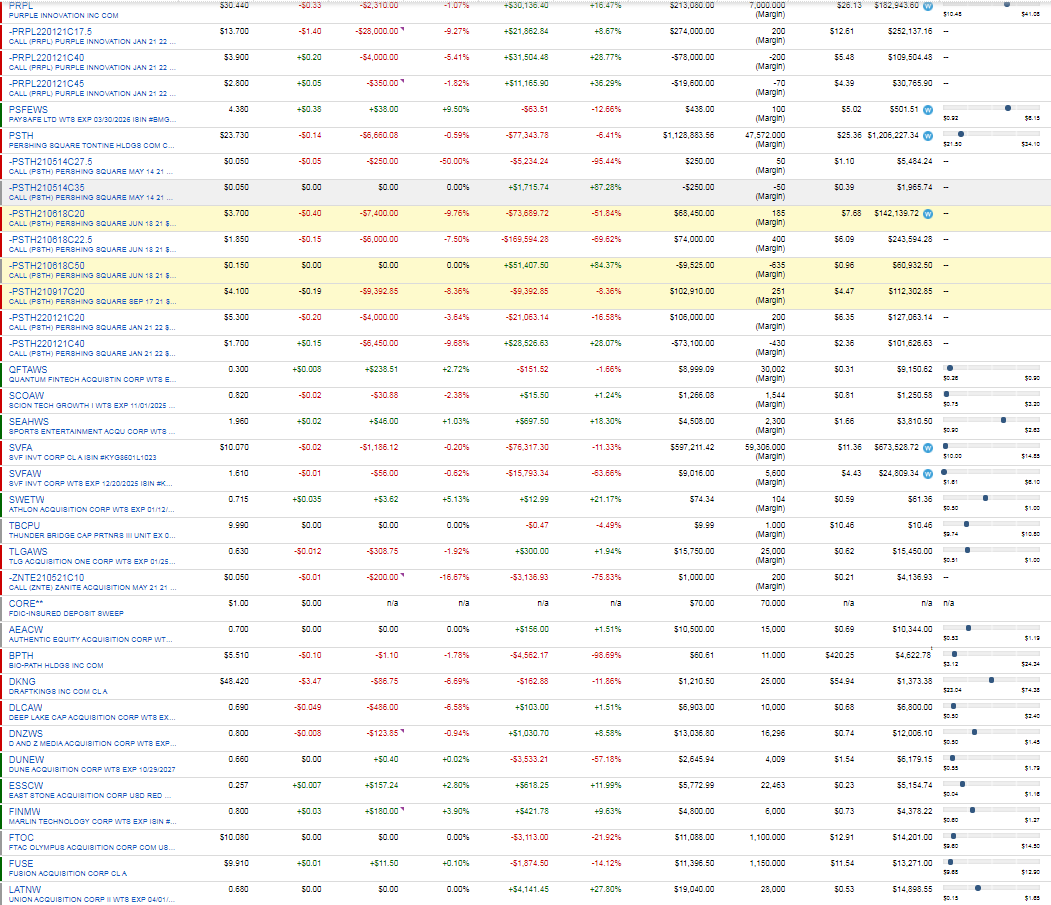The width and height of the screenshot is (1051, 905).
Task: Open the -PSTH220121C40 option link
Action: coord(46,343)
